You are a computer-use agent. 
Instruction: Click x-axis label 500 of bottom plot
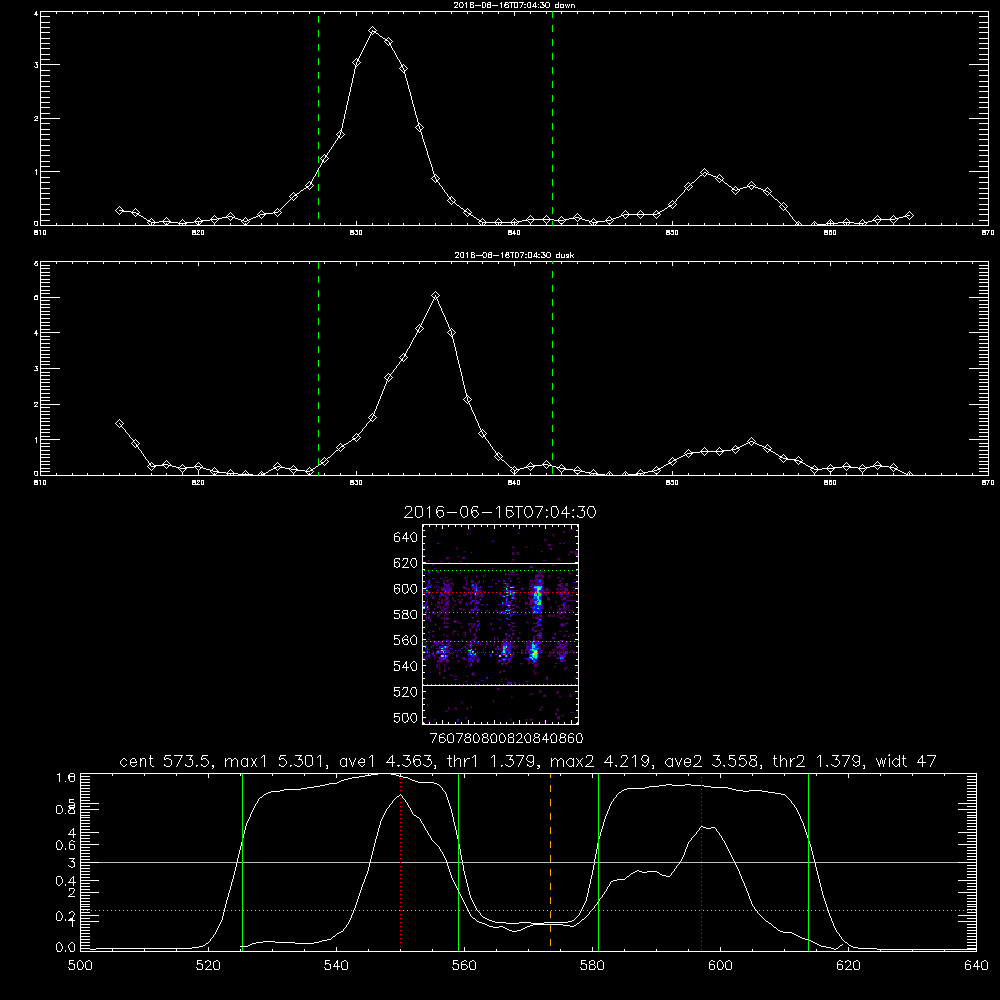[80, 966]
